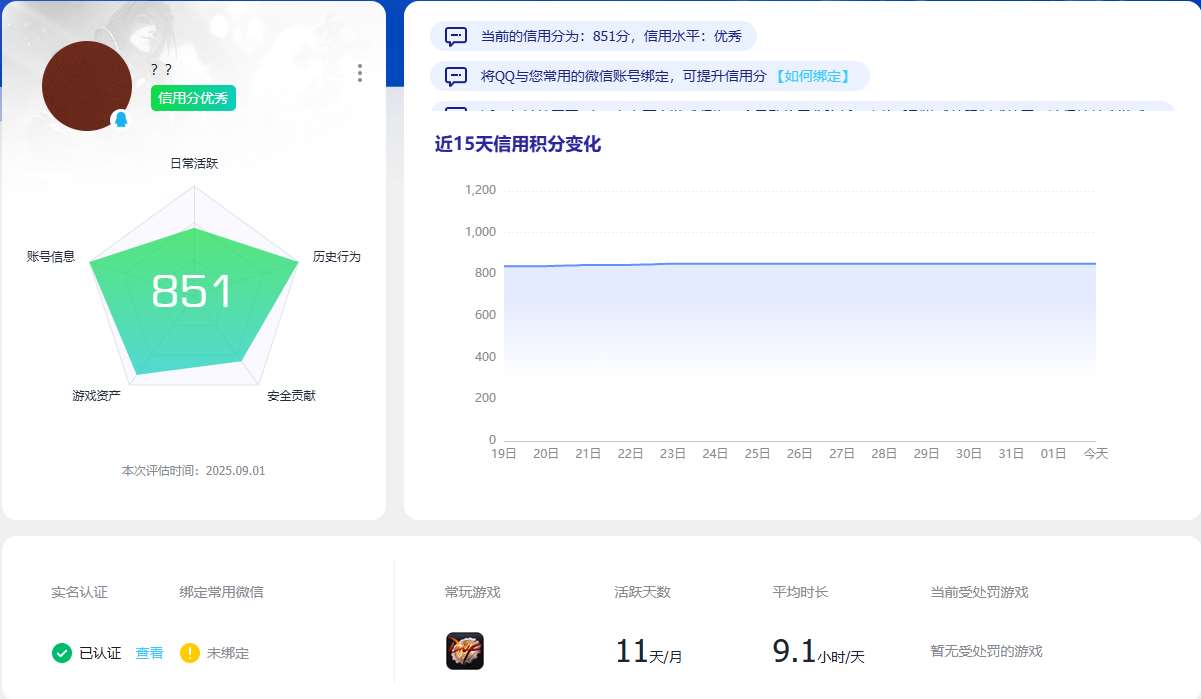Click the green 信用分优秀 badge
1201x699 pixels.
193,98
